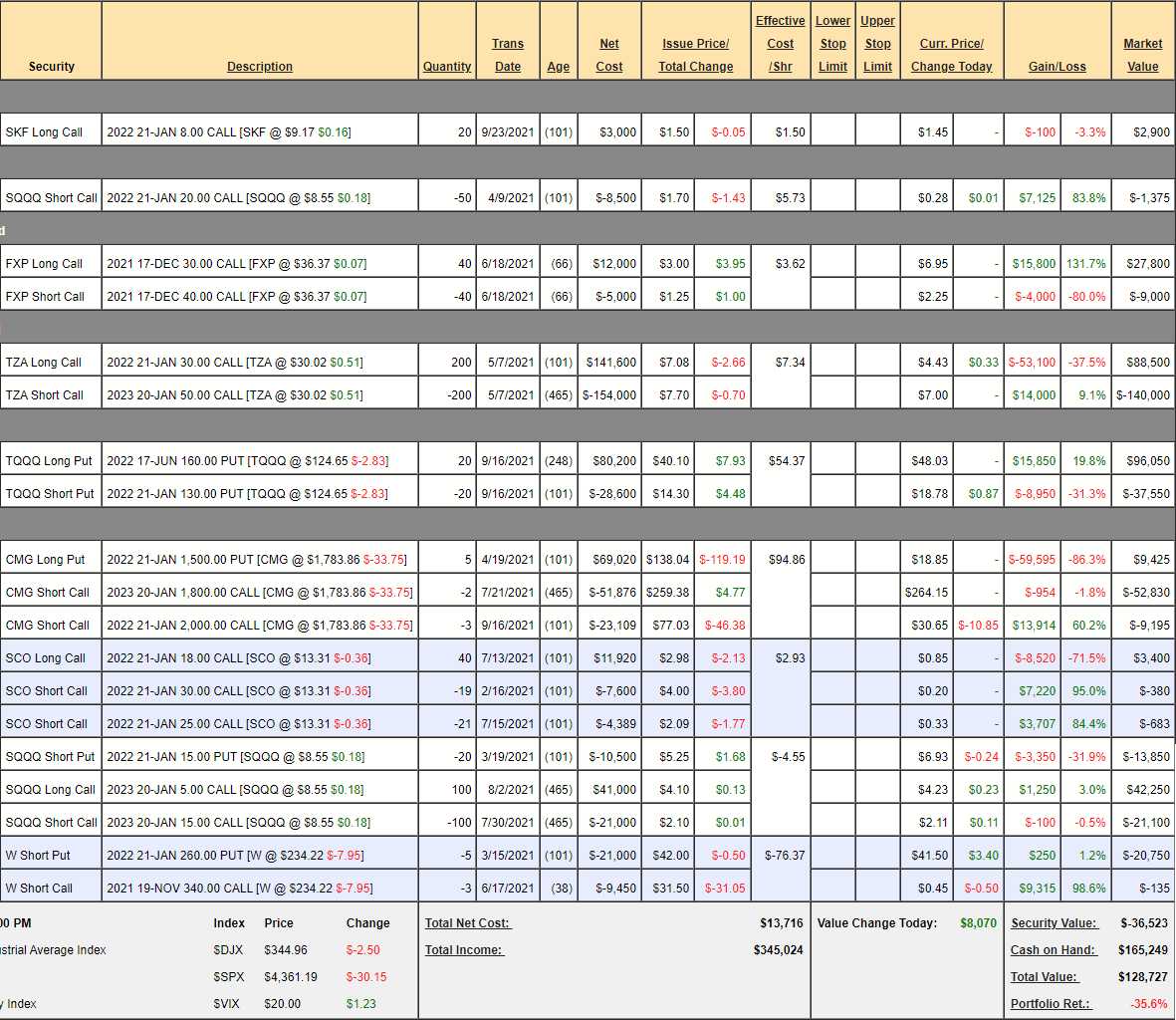This screenshot has width=1176, height=1020.
Task: Click the Portfolio Ret. label
Action: tap(1051, 1004)
